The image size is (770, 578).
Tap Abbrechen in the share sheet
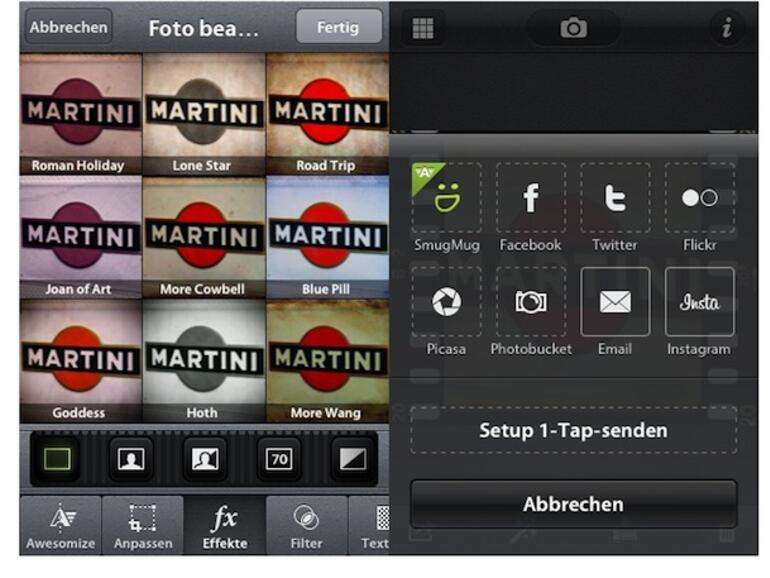point(574,504)
